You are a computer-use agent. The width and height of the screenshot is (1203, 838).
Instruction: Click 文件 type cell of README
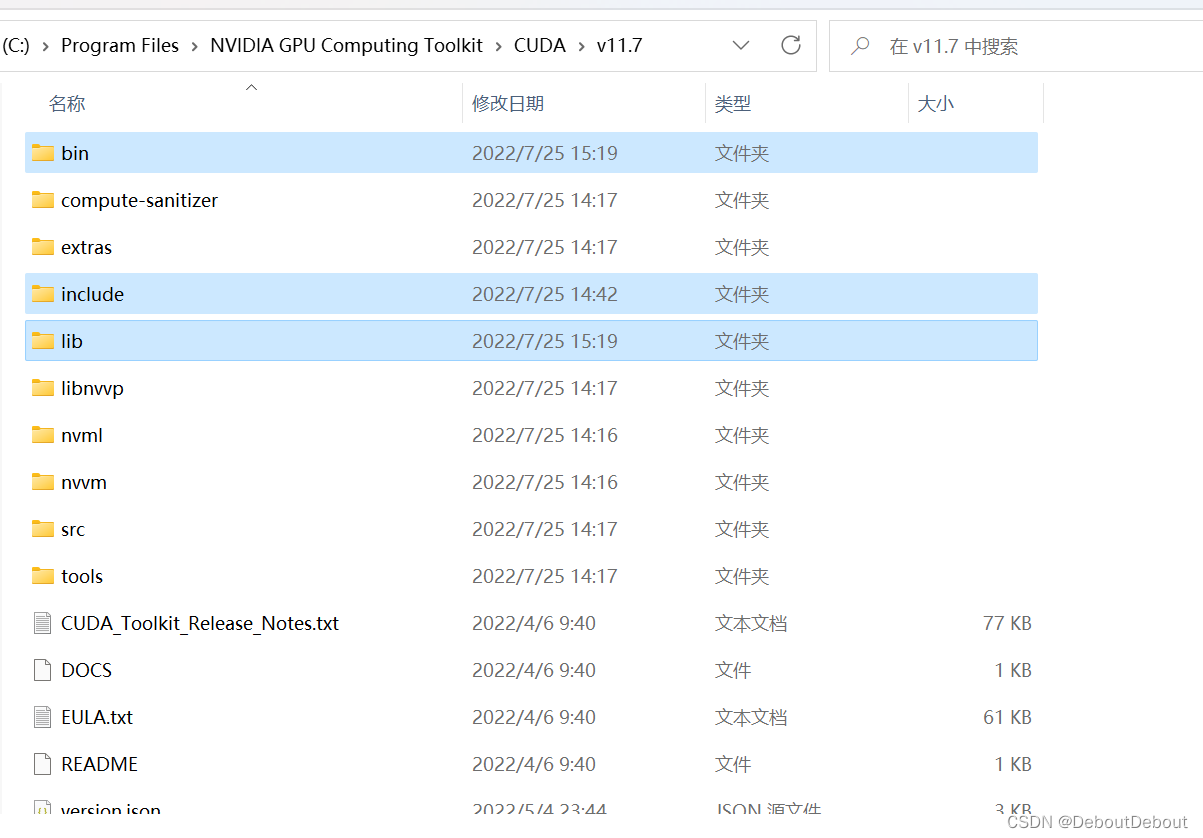pyautogui.click(x=733, y=764)
